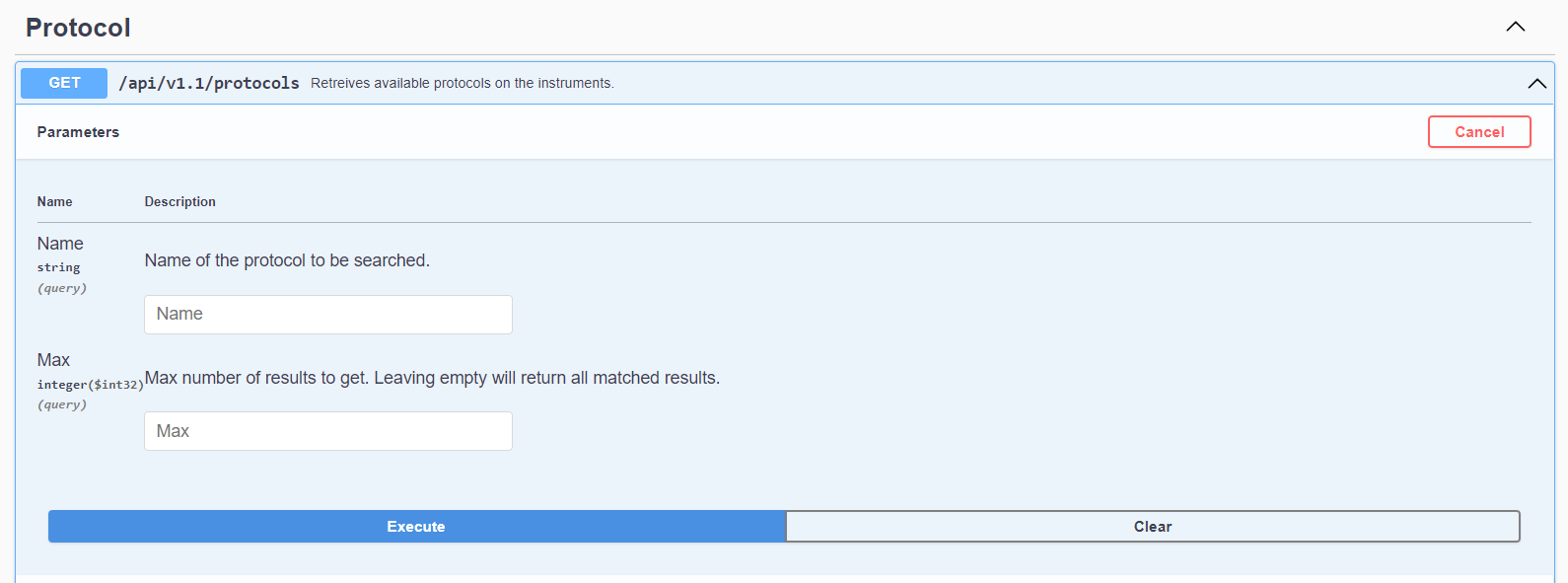Click the /api/v1.1/protocols endpoint path

(209, 83)
